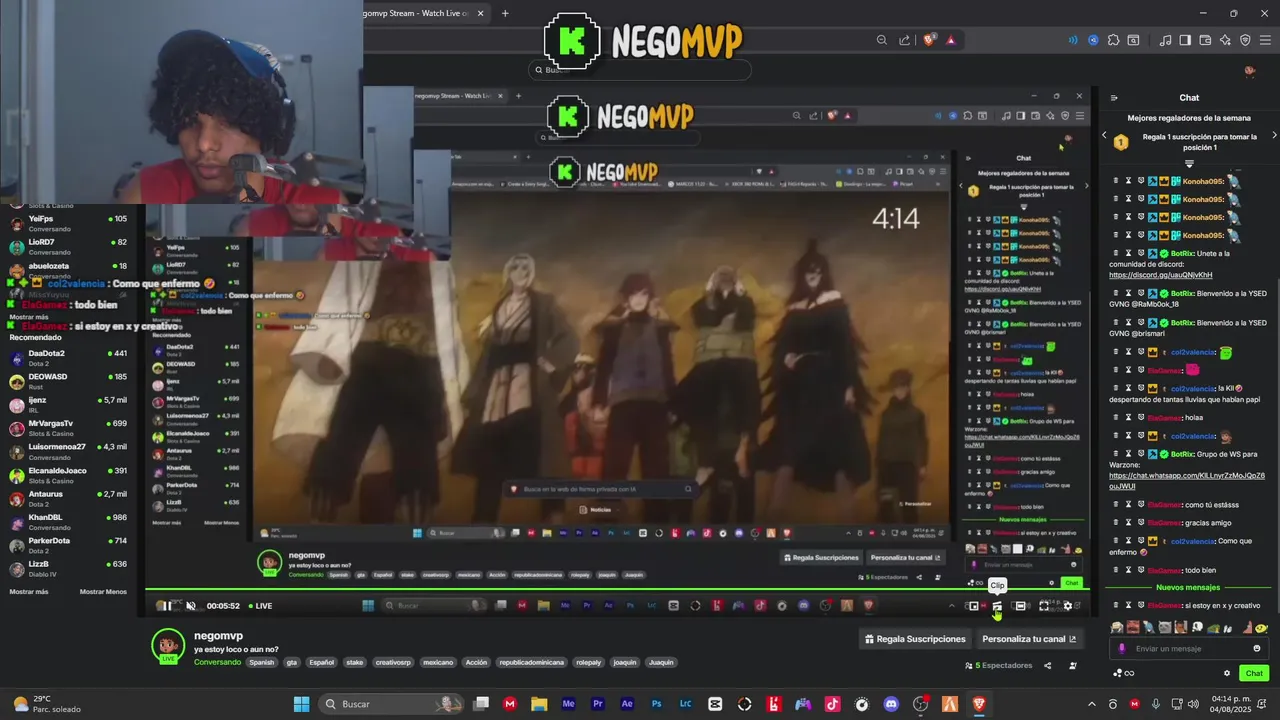Click the purple microphone icon in chat input

[1122, 648]
